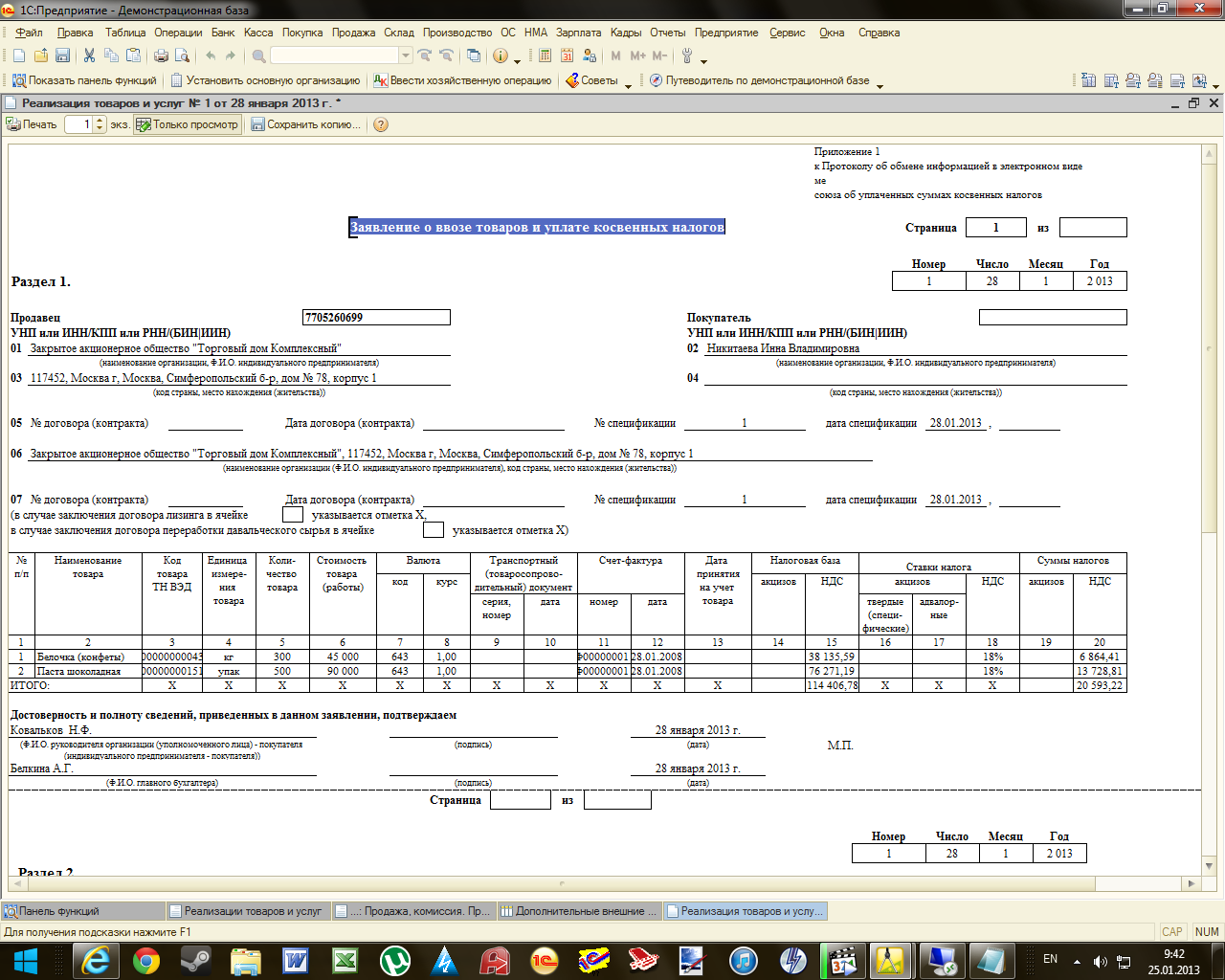The image size is (1225, 980).
Task: Switch to the Дополнительные внешние window tab
Action: pyautogui.click(x=580, y=911)
